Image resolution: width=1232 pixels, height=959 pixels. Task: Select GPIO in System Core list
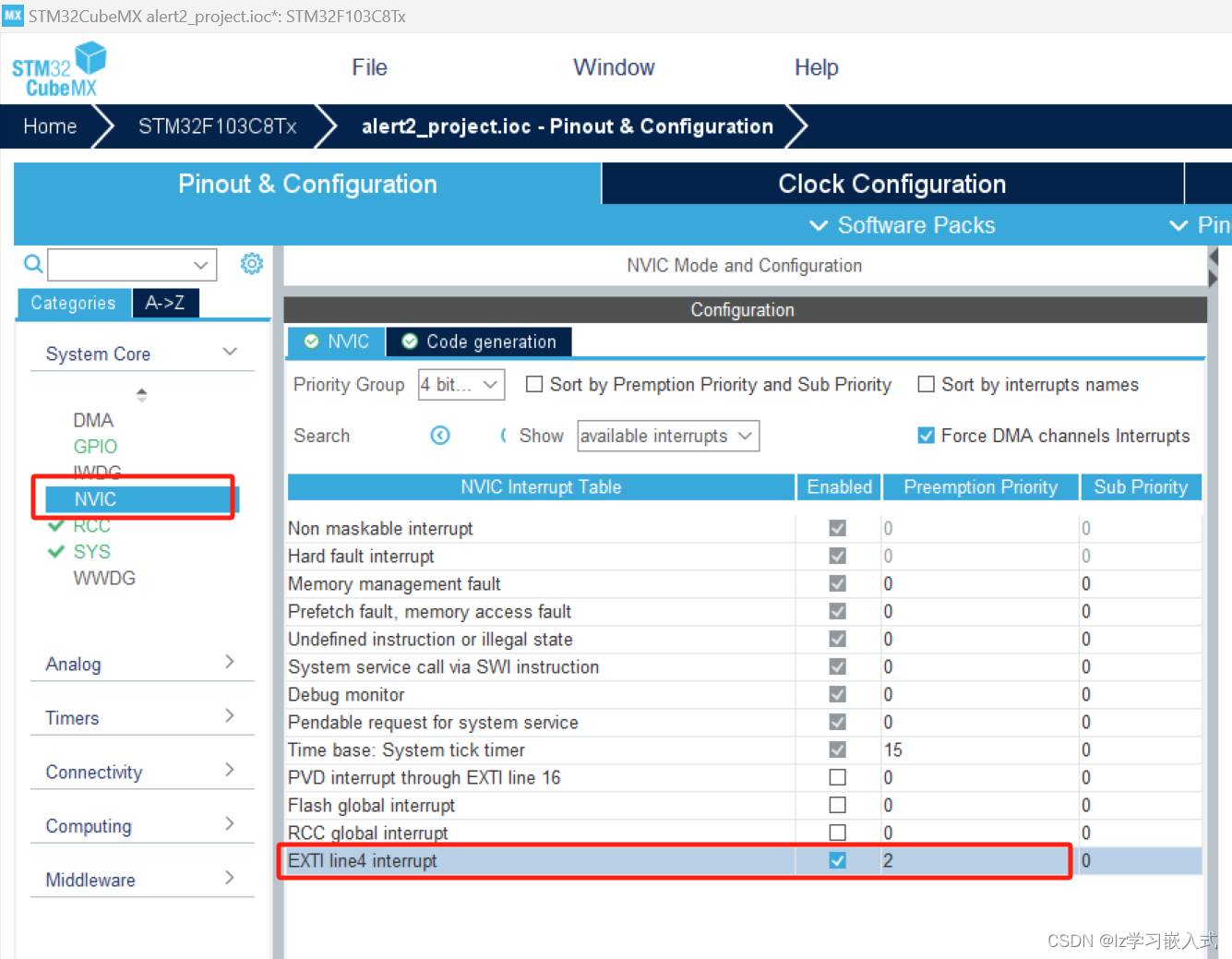[95, 446]
